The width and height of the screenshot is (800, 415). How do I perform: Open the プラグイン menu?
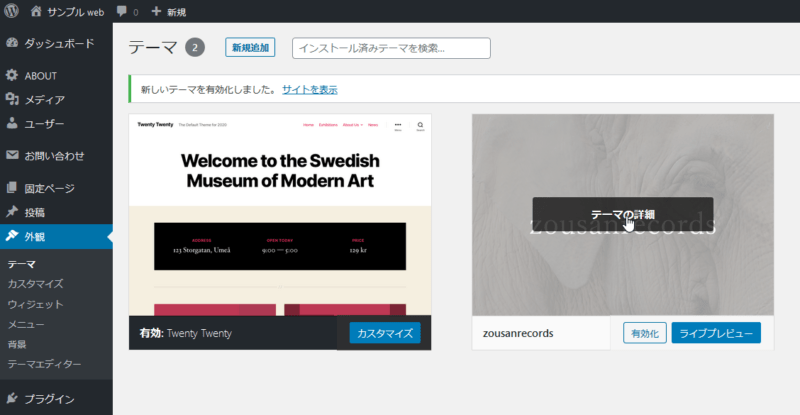[x=49, y=399]
